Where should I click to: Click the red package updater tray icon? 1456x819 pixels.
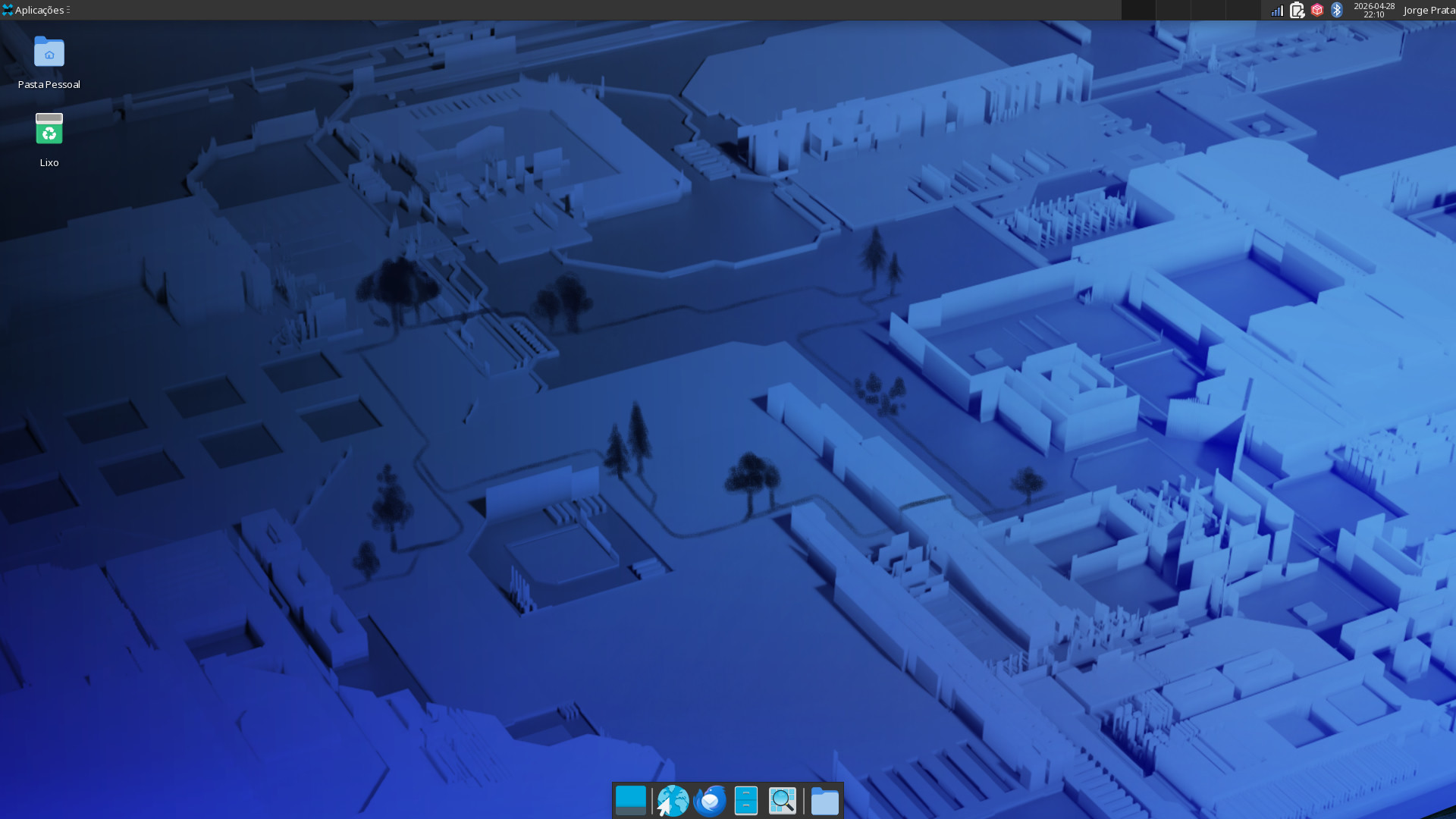point(1317,10)
